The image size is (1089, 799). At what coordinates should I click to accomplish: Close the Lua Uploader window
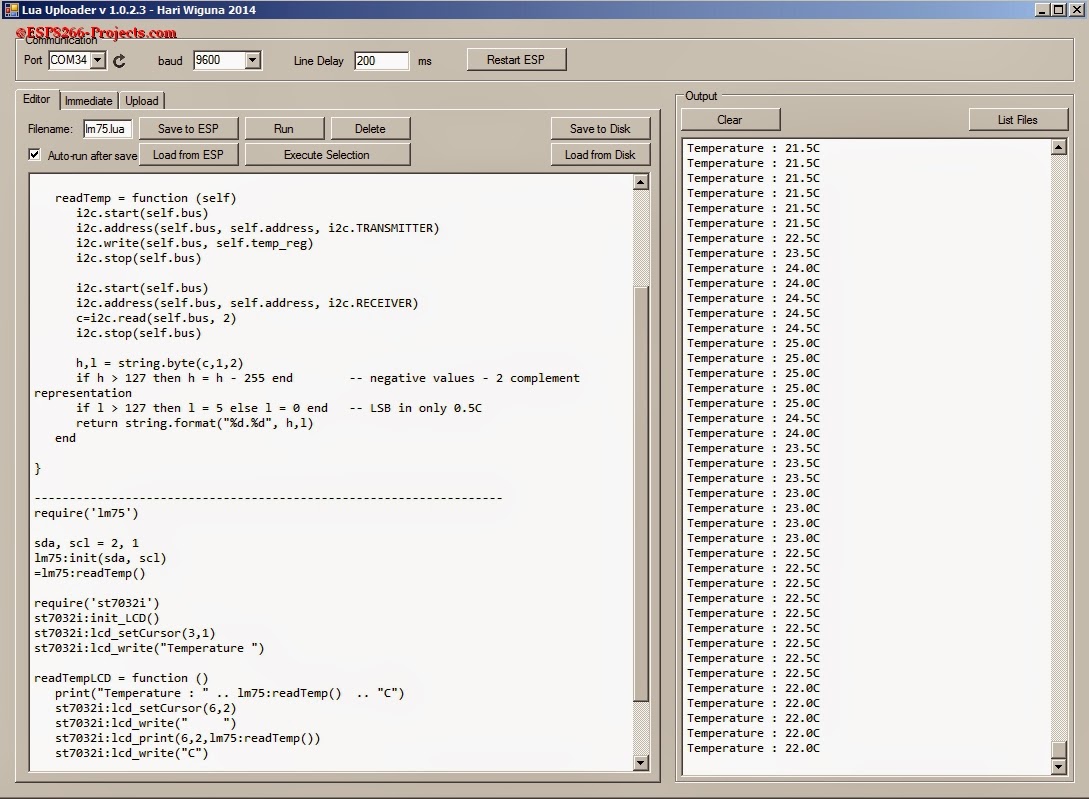(x=1075, y=10)
